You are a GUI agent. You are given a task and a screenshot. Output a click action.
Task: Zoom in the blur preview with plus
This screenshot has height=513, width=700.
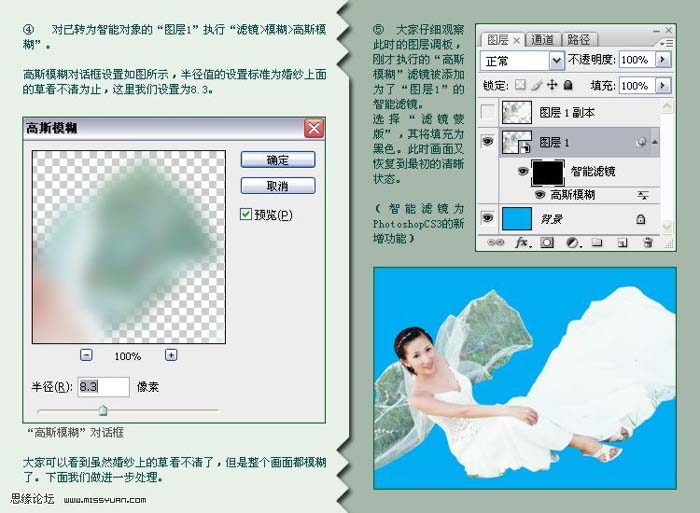coord(171,355)
